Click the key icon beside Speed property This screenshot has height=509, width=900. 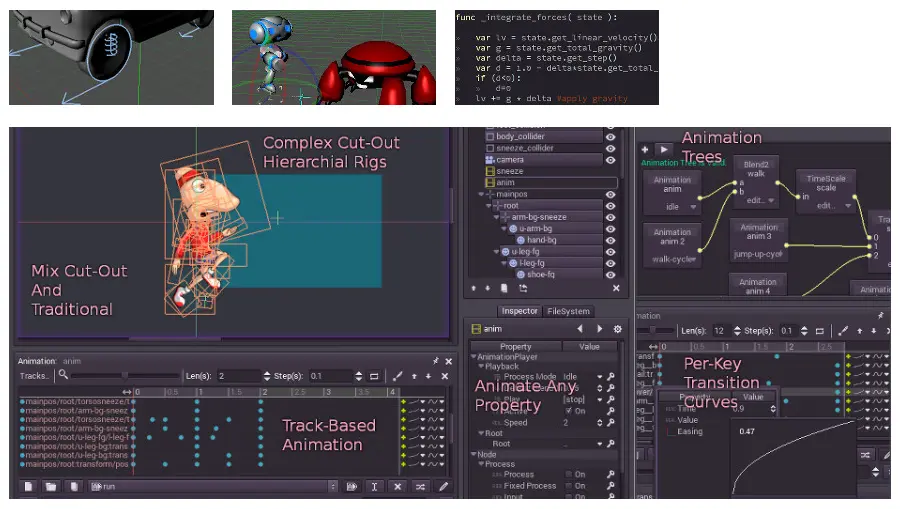click(610, 423)
